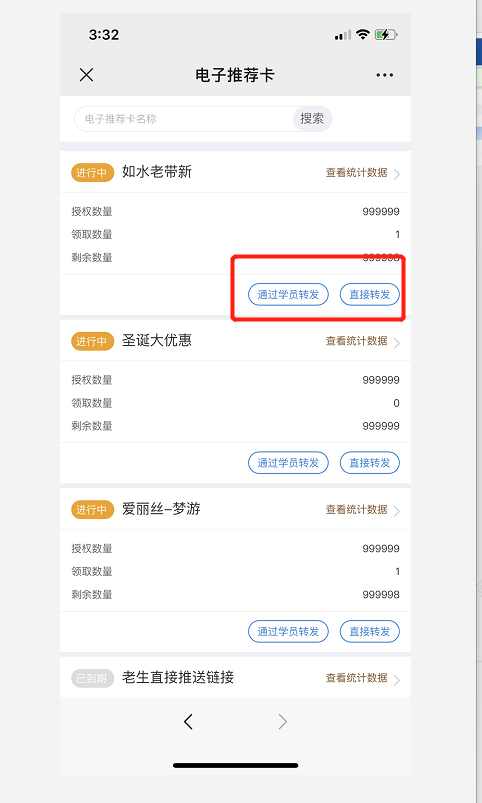This screenshot has width=482, height=803.
Task: Focus the 电子推荐卡名称 search field
Action: point(184,119)
